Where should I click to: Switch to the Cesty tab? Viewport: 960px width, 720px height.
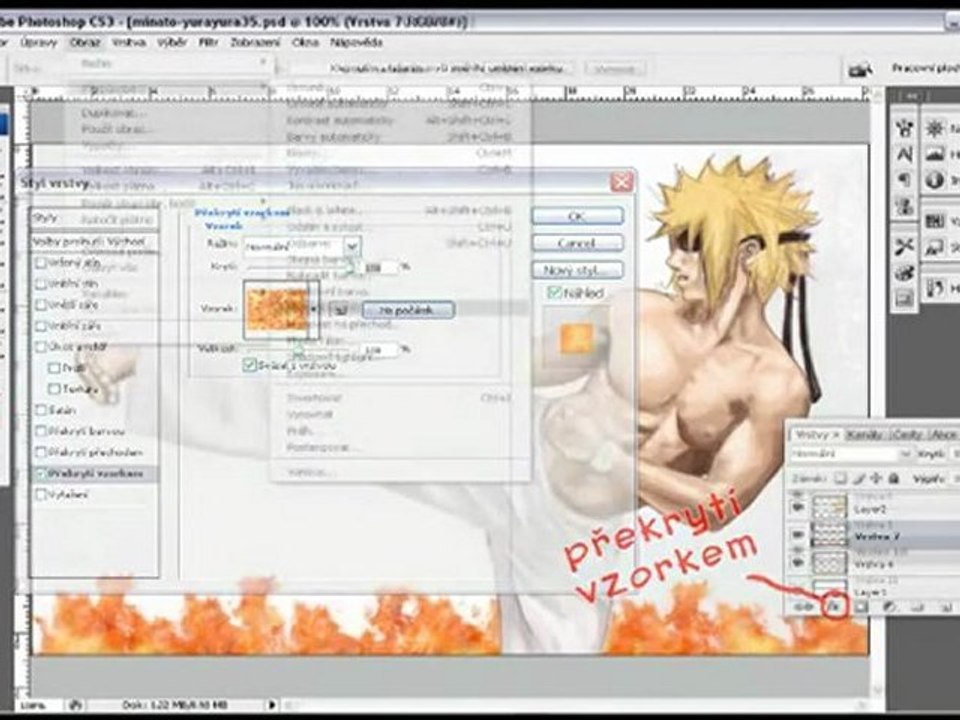pos(907,434)
